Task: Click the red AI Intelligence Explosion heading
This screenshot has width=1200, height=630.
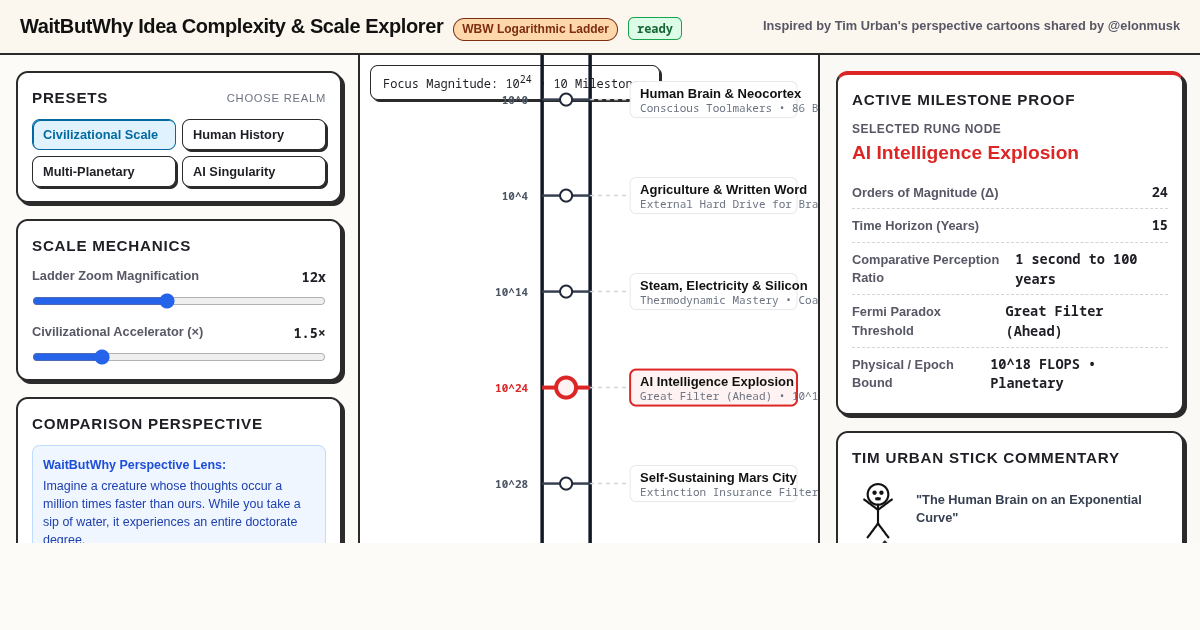Action: coord(965,153)
